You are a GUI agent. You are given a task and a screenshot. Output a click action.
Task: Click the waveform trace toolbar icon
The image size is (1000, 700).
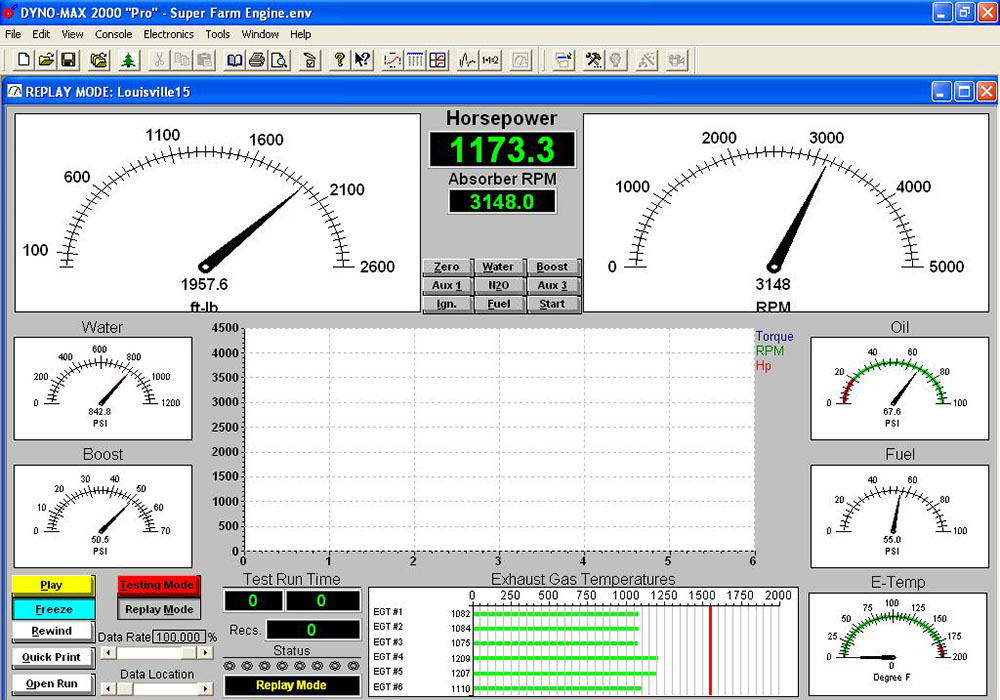pos(467,61)
